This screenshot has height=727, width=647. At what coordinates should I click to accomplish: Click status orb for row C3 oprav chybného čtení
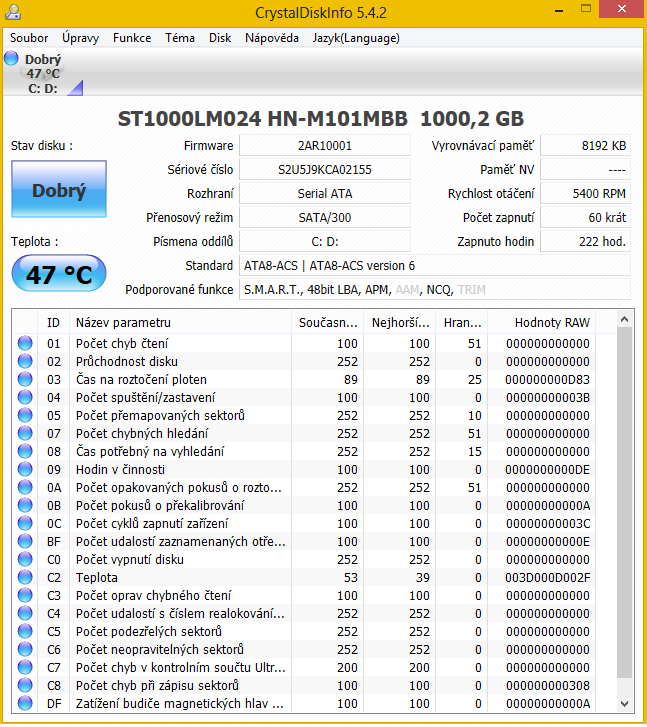[x=25, y=595]
